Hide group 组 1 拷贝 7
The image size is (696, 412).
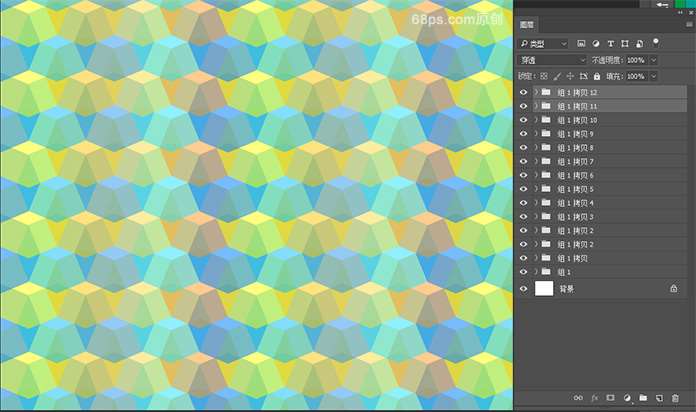pyautogui.click(x=524, y=161)
